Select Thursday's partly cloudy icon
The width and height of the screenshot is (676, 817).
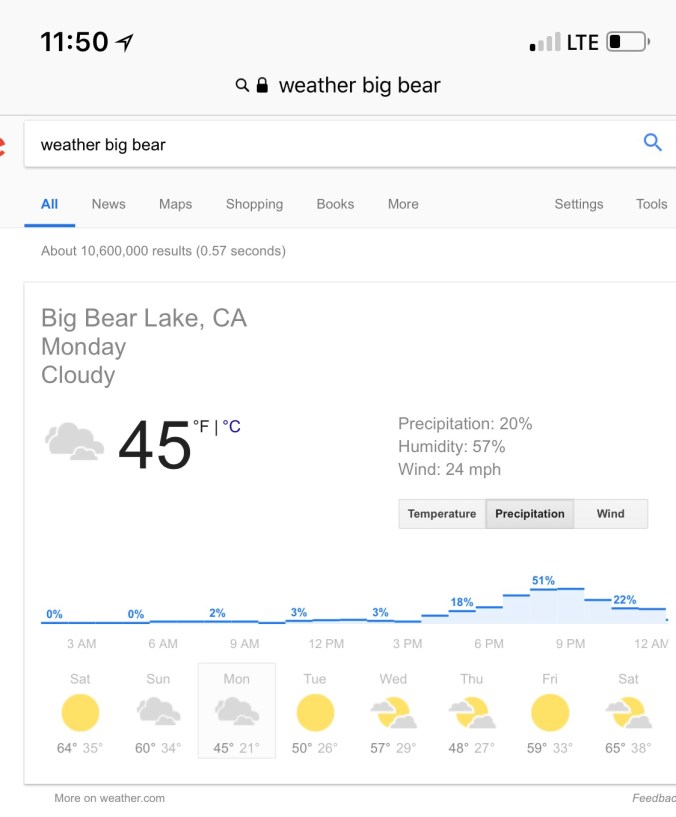tap(471, 713)
